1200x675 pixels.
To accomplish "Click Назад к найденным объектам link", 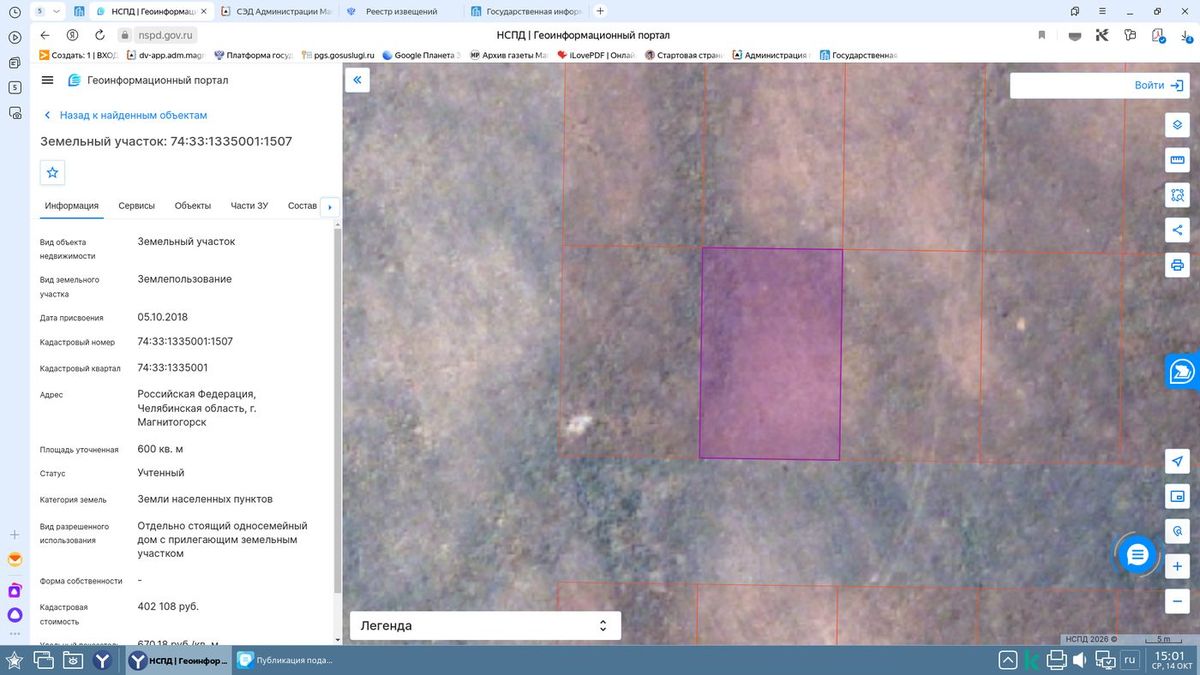I will pos(125,115).
